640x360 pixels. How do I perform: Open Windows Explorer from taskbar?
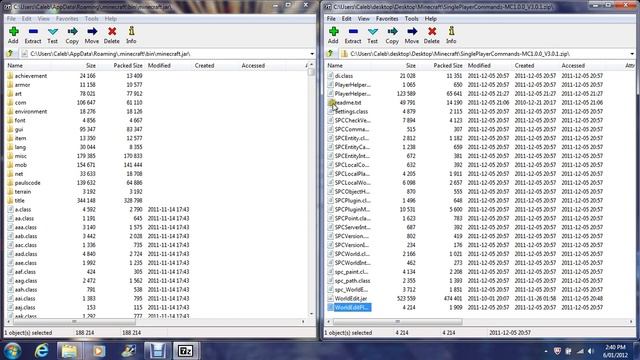point(69,351)
